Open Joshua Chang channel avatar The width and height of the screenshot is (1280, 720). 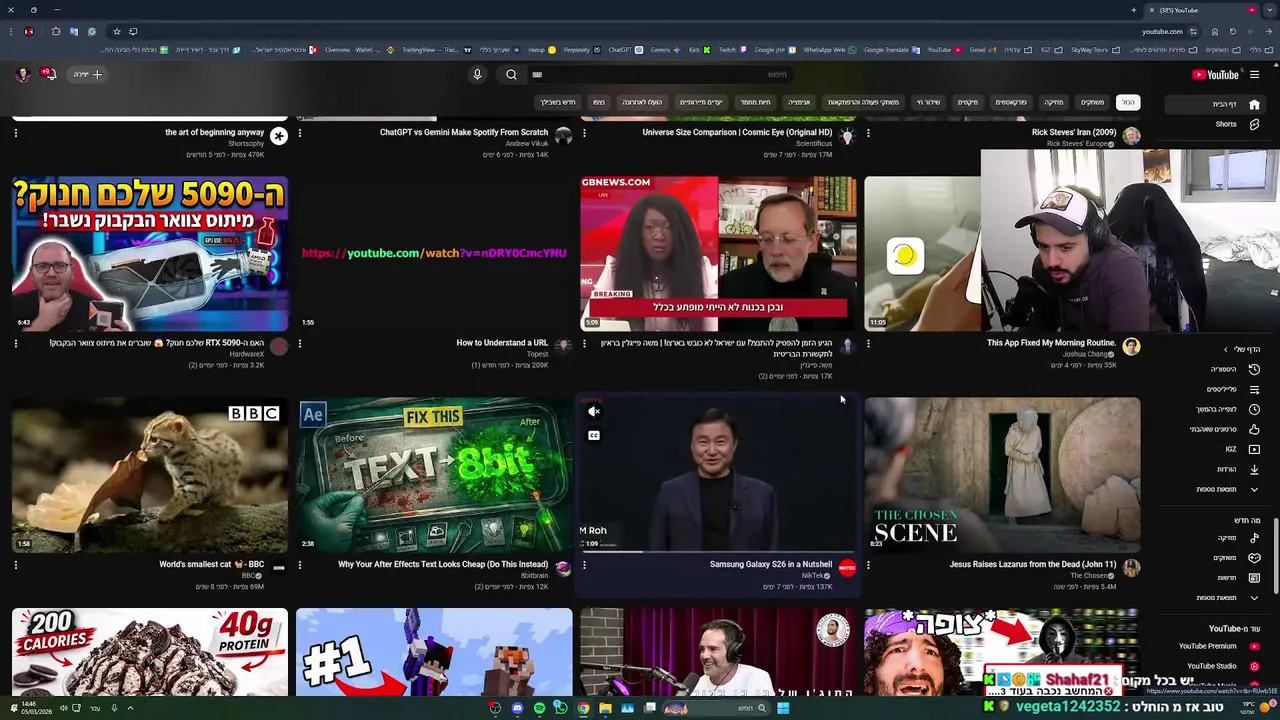coord(1131,346)
